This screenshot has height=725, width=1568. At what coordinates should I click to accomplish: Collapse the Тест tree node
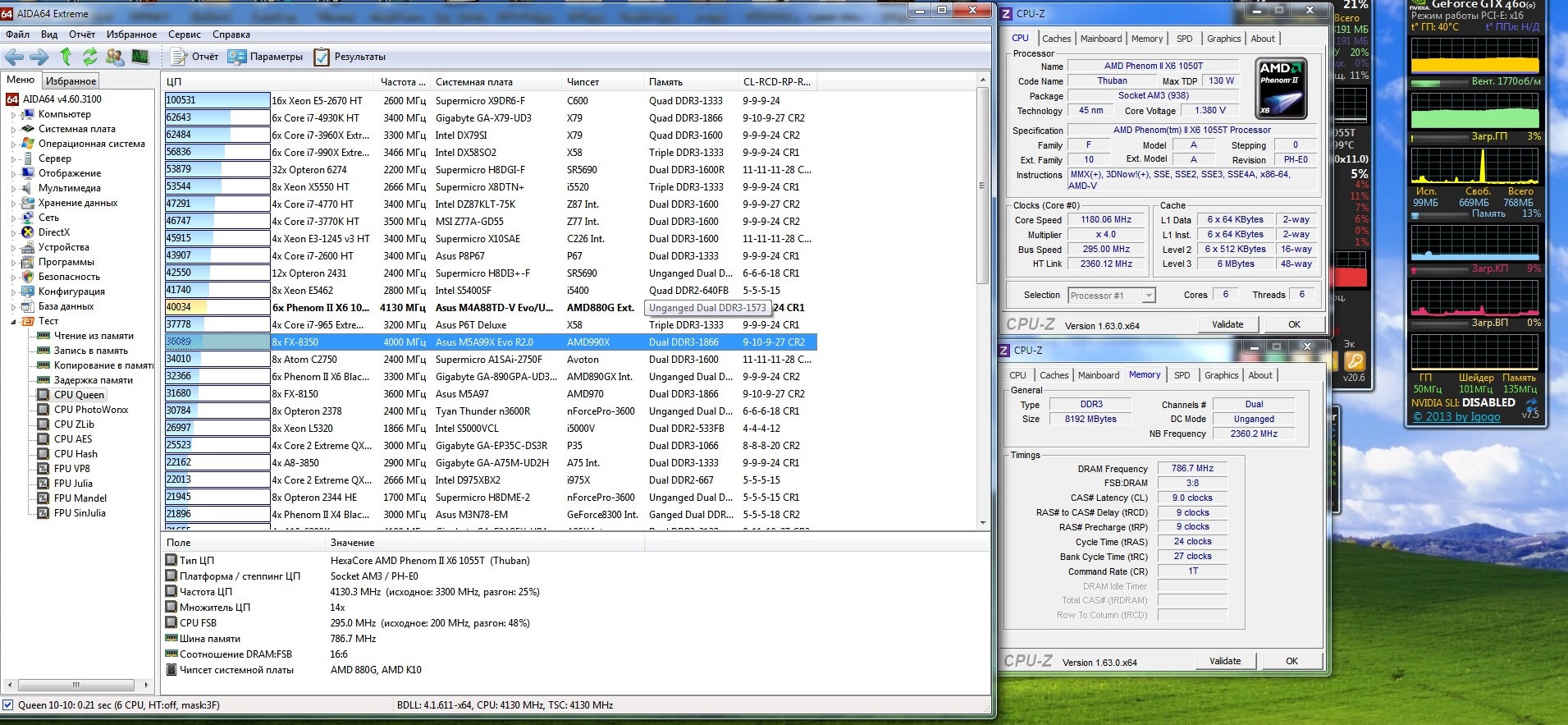coord(13,322)
